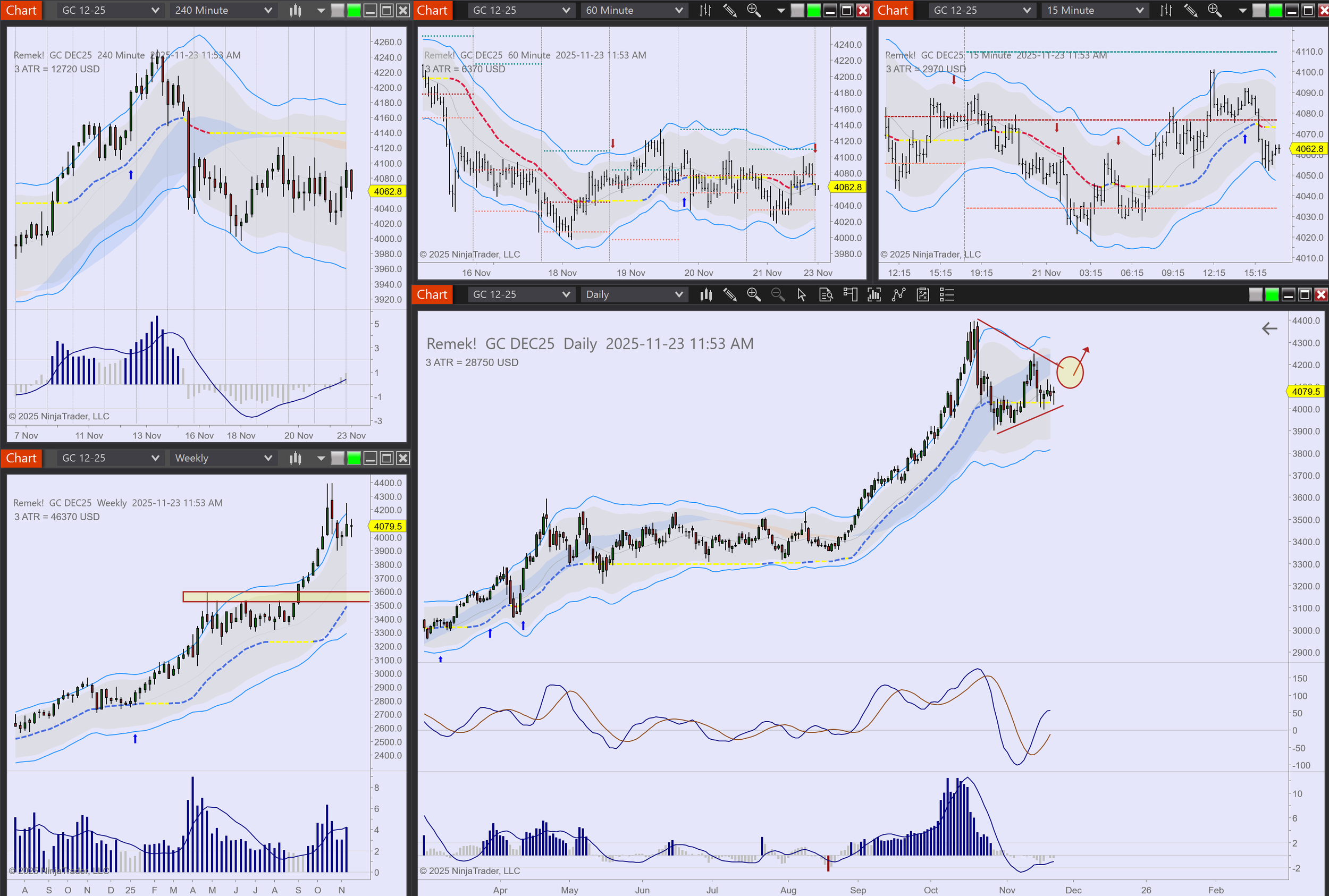Open Chart Trader icon in Daily chart toolbar
Viewport: 1329px width, 896px height.
point(850,295)
